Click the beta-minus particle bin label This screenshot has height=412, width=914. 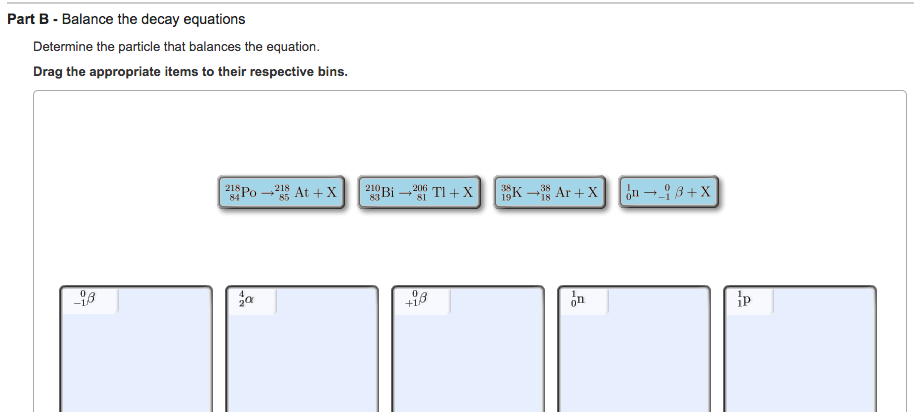(x=89, y=300)
